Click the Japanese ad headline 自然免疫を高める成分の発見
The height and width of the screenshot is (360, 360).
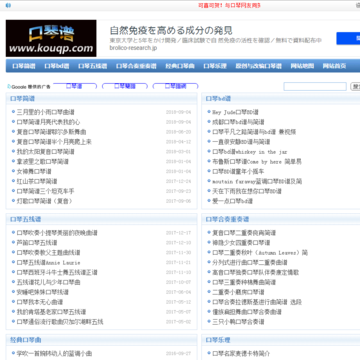171,31
